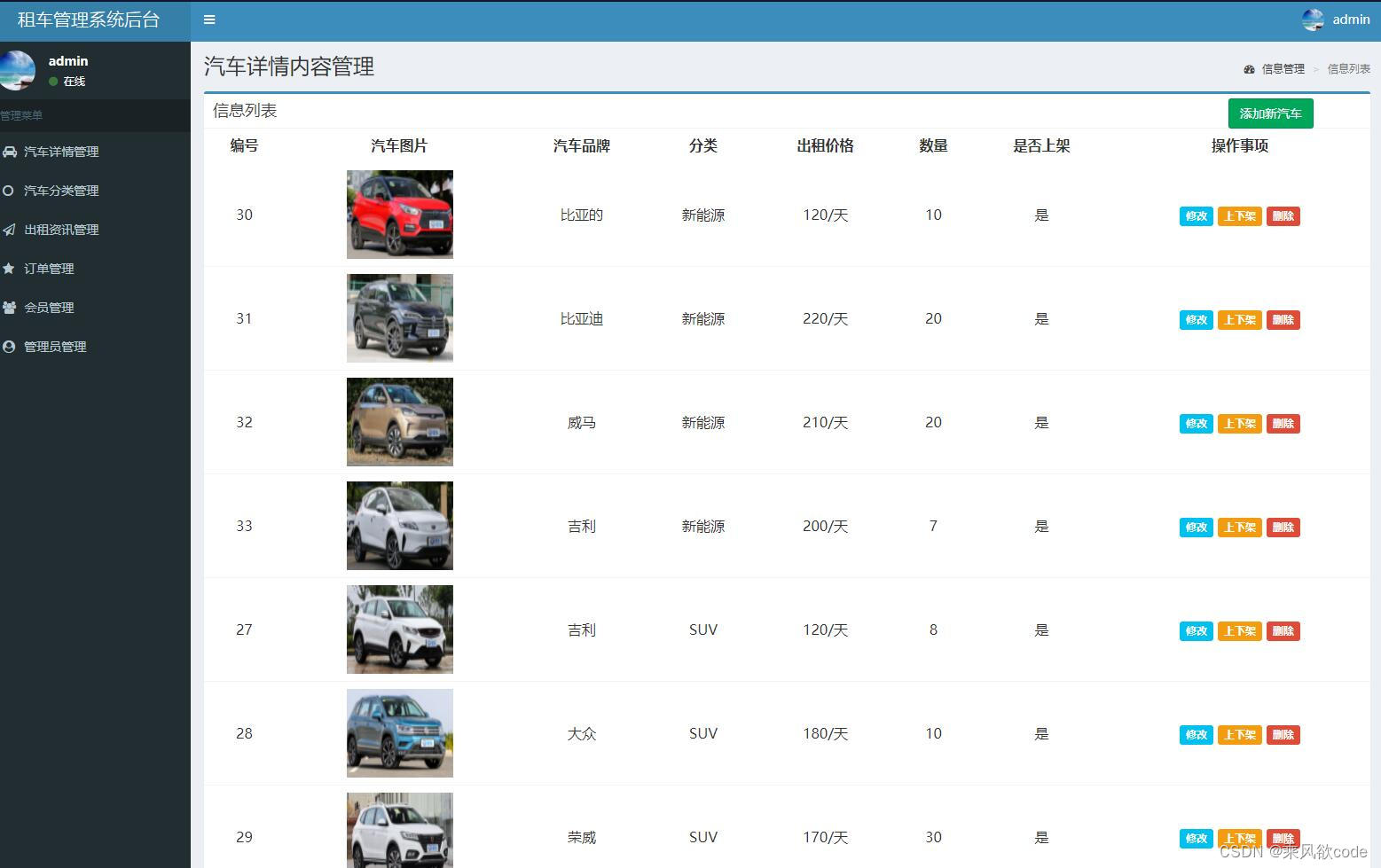Click 修改 for car number 31
1381x868 pixels.
[x=1196, y=320]
